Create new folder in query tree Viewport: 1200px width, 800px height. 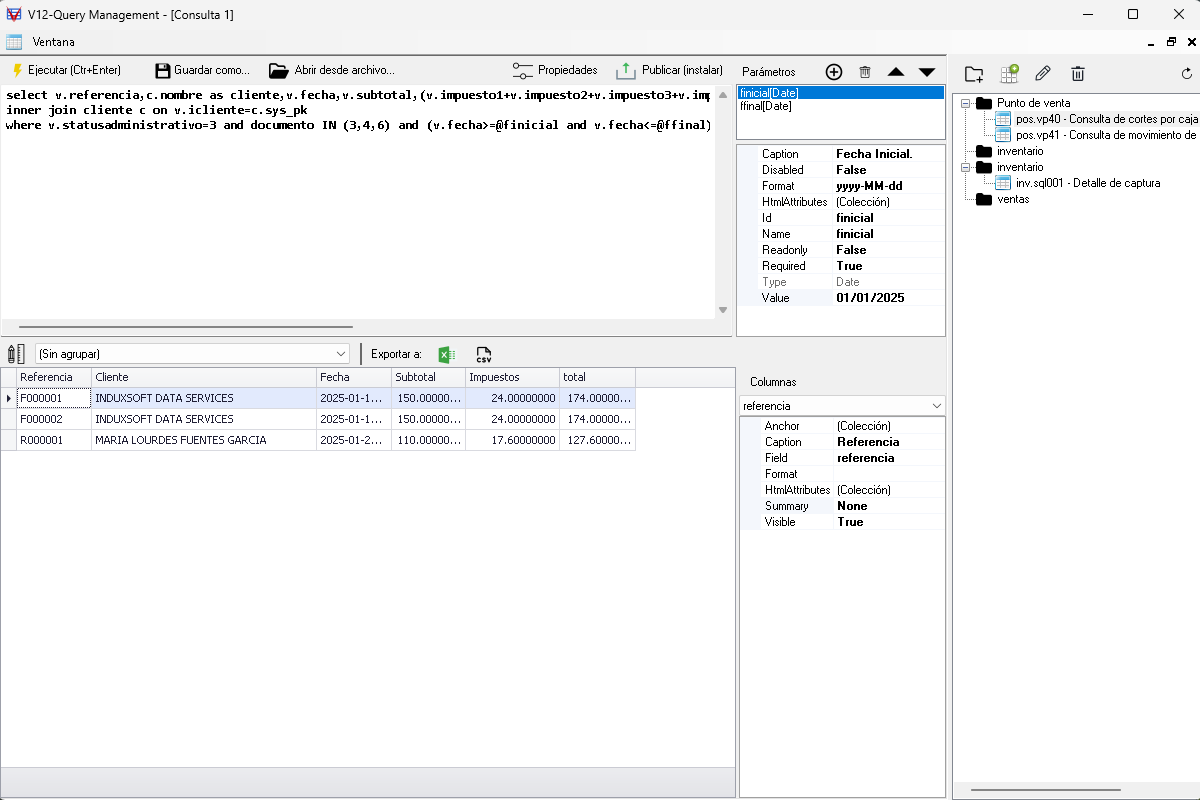pyautogui.click(x=973, y=73)
